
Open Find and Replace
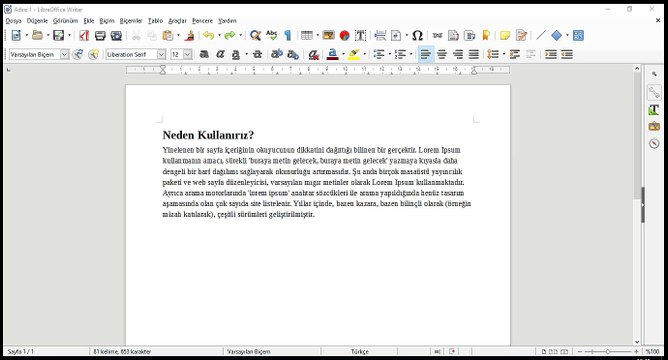coord(255,35)
